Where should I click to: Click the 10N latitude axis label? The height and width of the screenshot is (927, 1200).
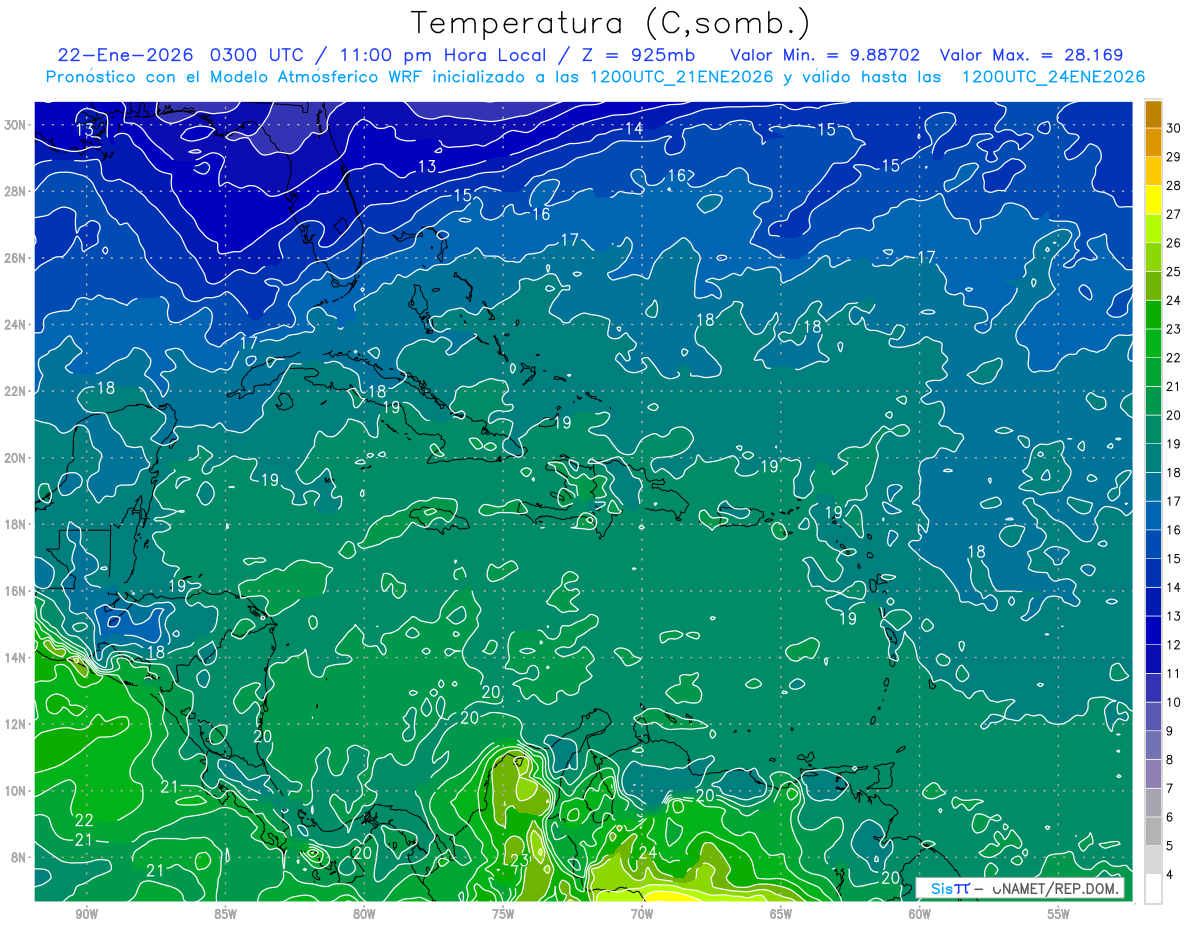16,791
